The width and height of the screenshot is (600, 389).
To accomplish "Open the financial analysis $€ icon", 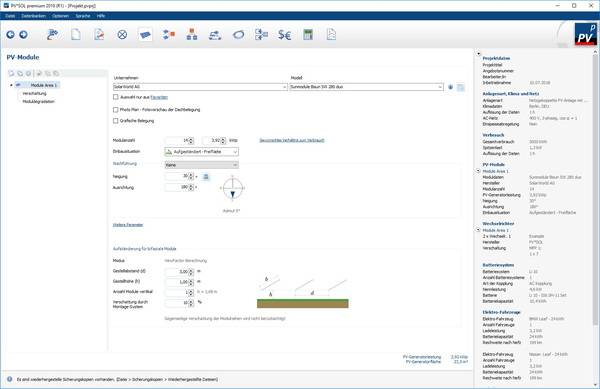I will (x=285, y=35).
